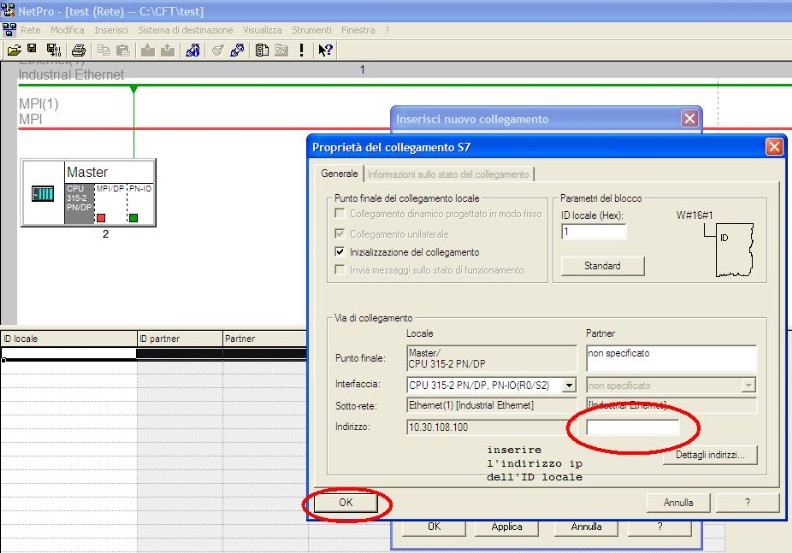Image resolution: width=792 pixels, height=553 pixels.
Task: Click the Upload from module icon
Action: tap(168, 50)
